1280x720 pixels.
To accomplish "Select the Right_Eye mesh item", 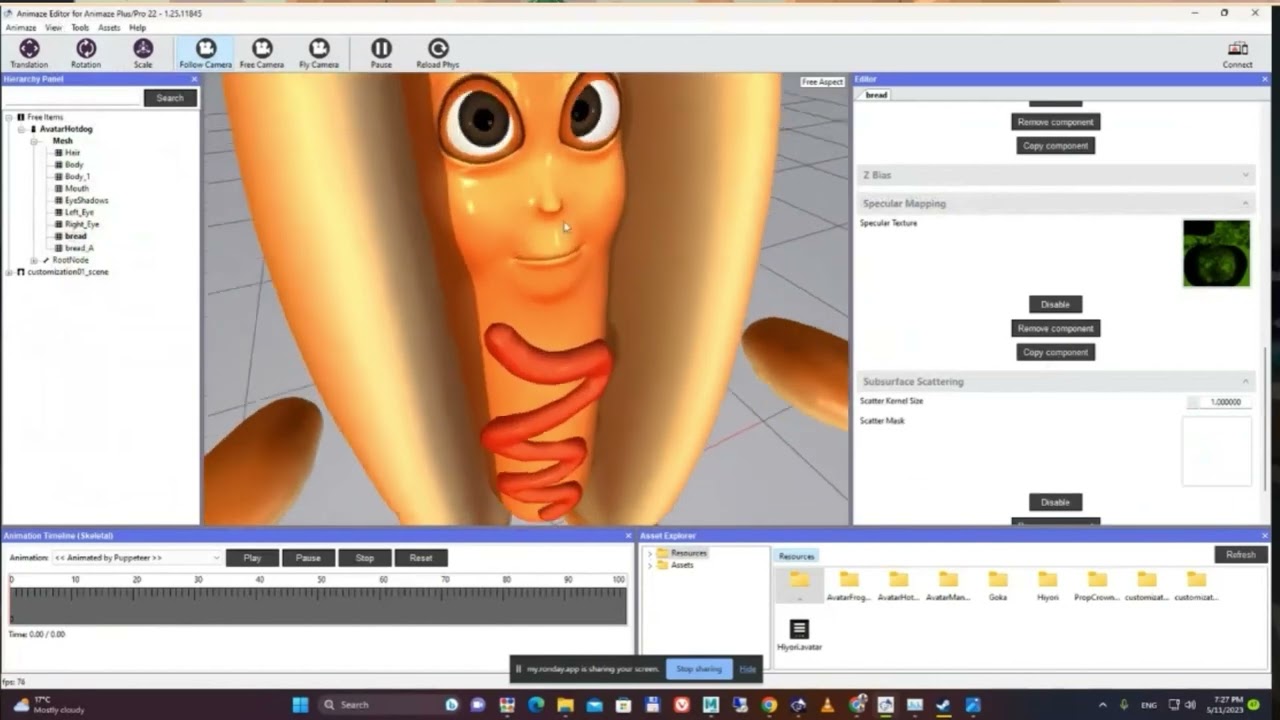I will click(x=82, y=225).
